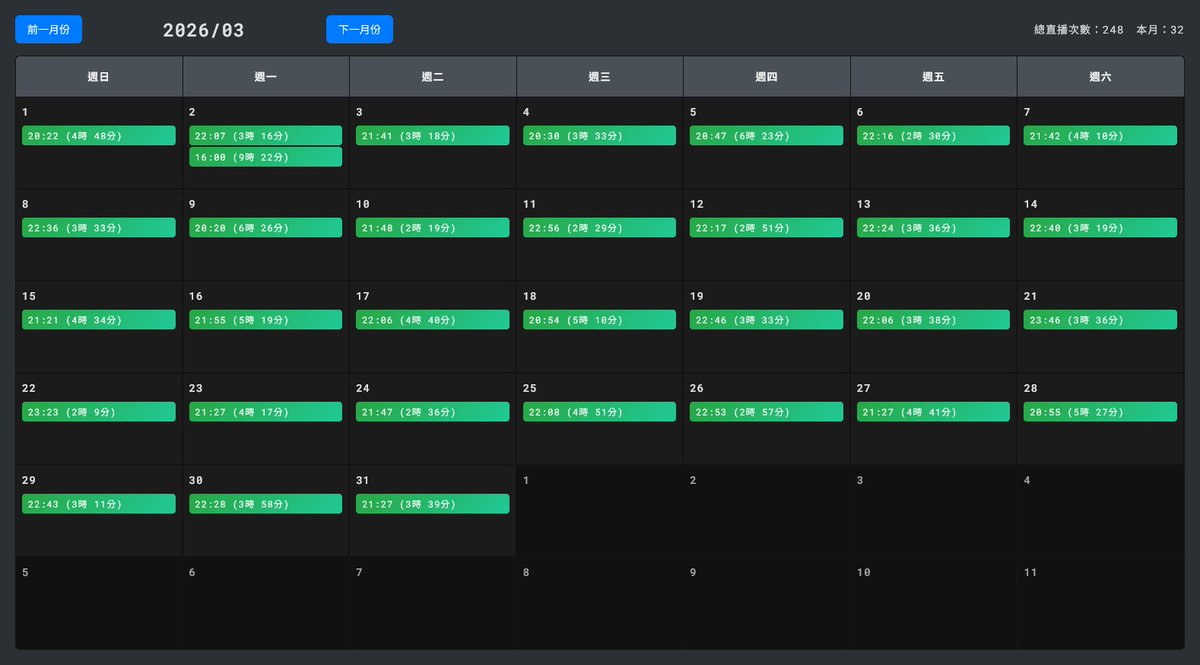Open the 22:56 (2時 29分) stream entry

coord(600,228)
